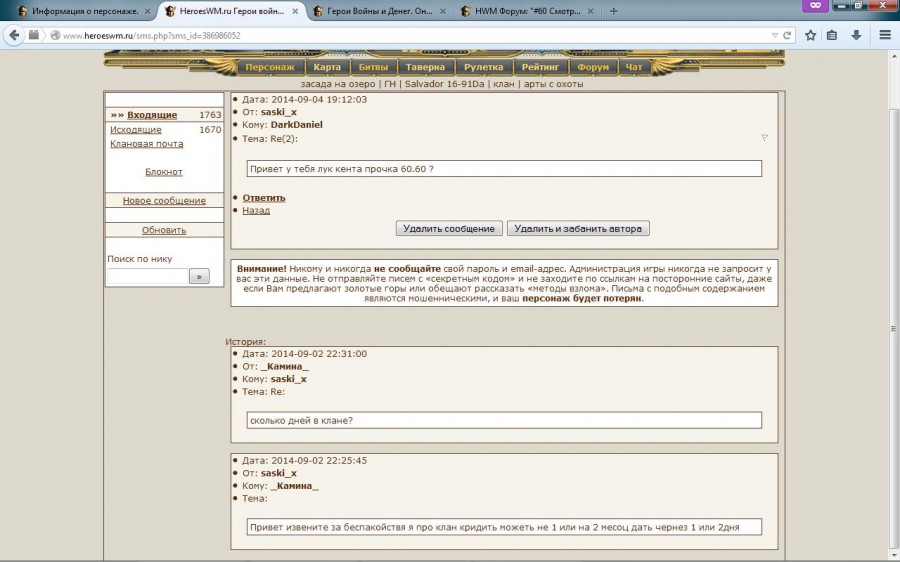Click the browser back arrow button
The height and width of the screenshot is (562, 900).
click(x=14, y=35)
